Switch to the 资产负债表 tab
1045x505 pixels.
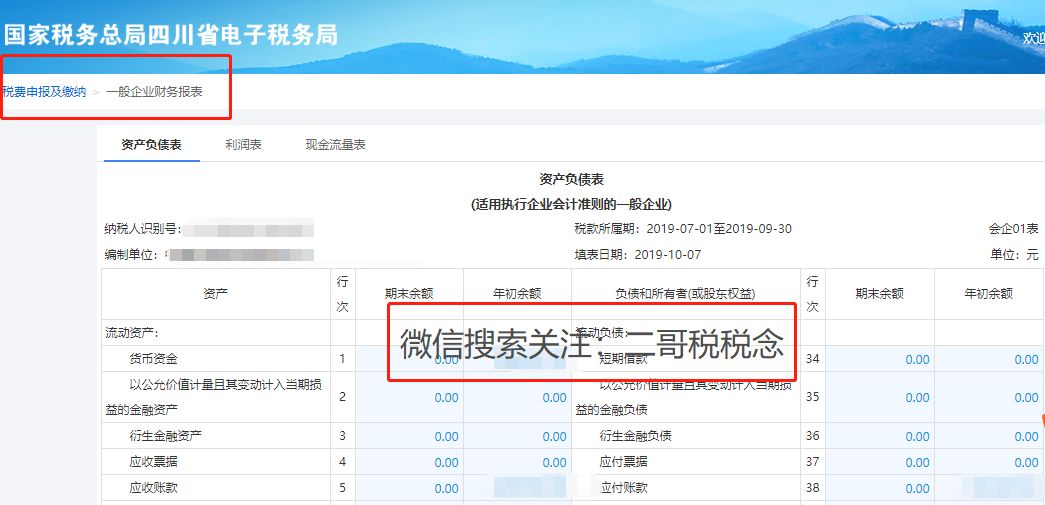pyautogui.click(x=151, y=145)
